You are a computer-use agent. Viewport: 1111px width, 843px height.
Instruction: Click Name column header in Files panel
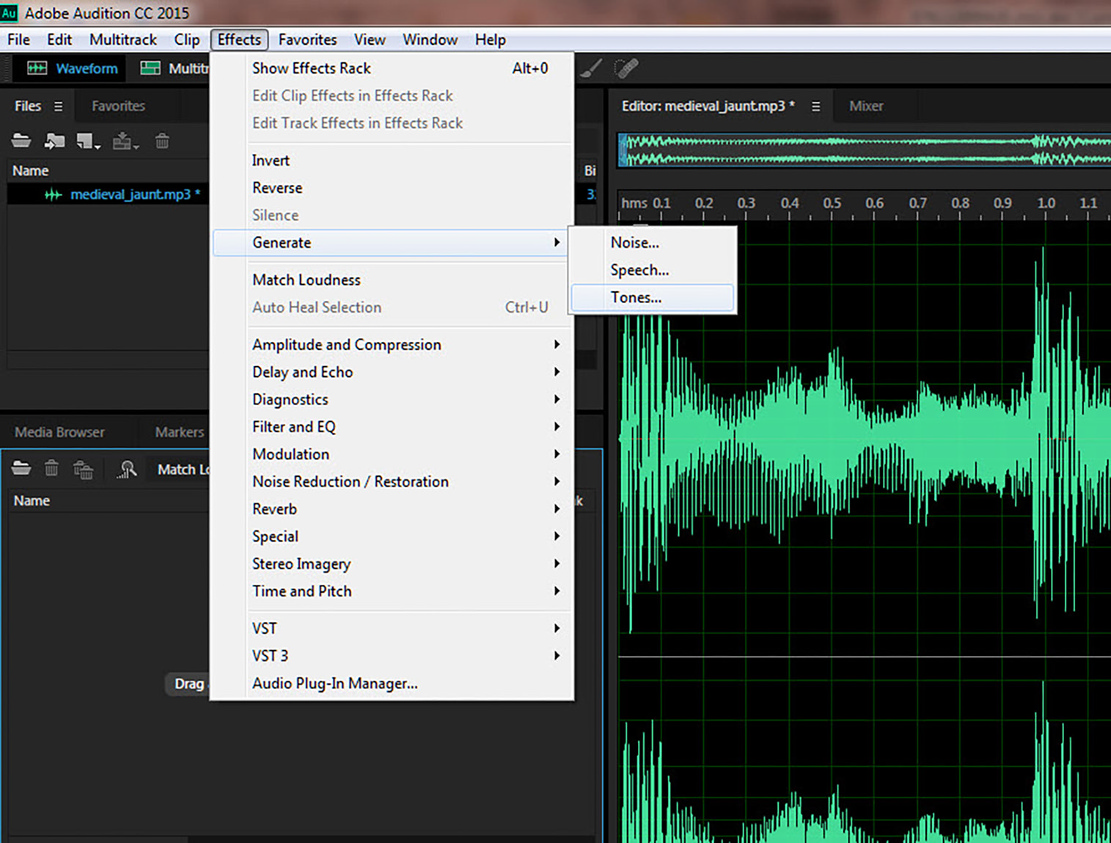[30, 171]
